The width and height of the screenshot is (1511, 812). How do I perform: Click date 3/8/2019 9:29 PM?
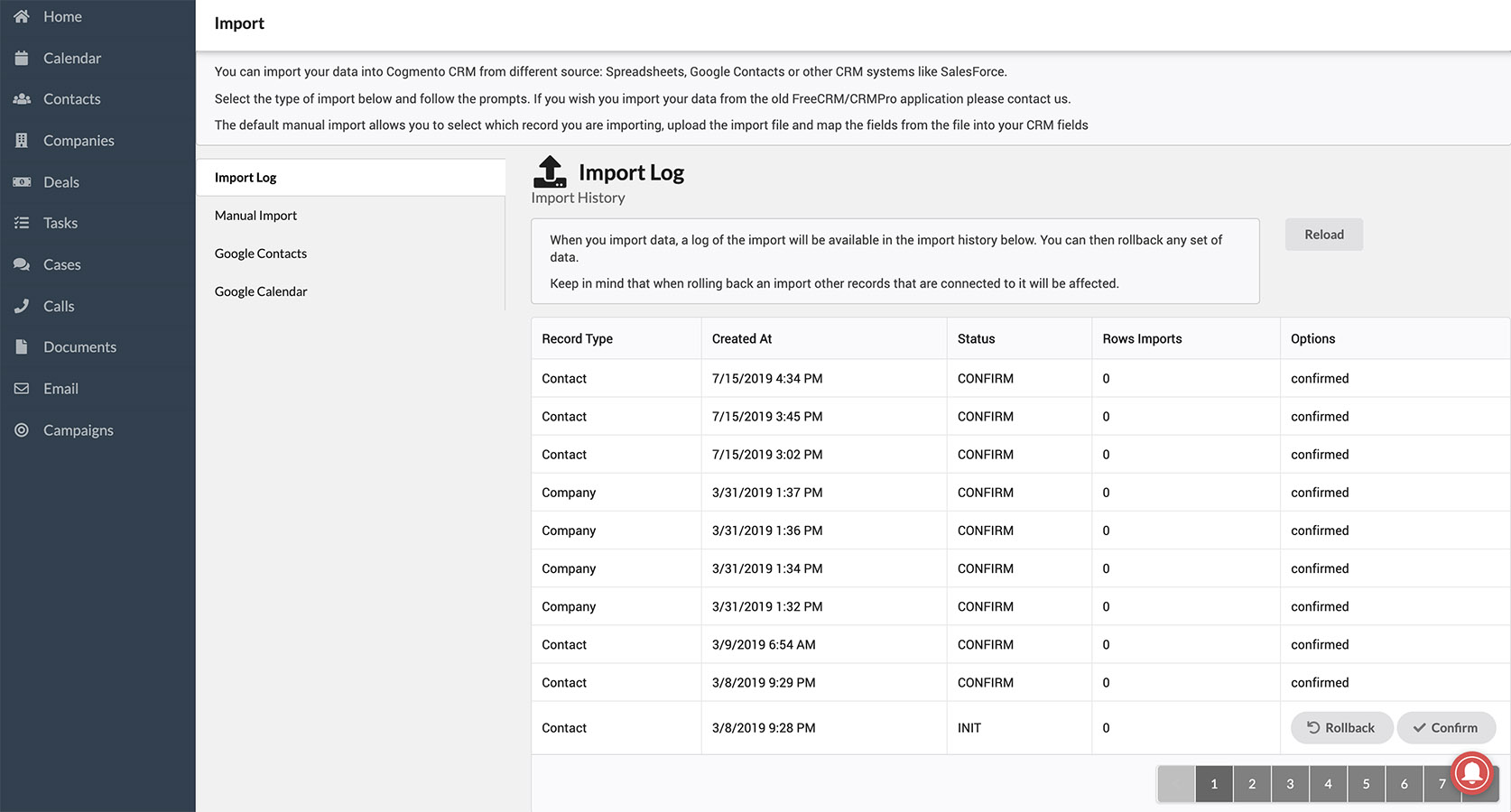tap(764, 683)
